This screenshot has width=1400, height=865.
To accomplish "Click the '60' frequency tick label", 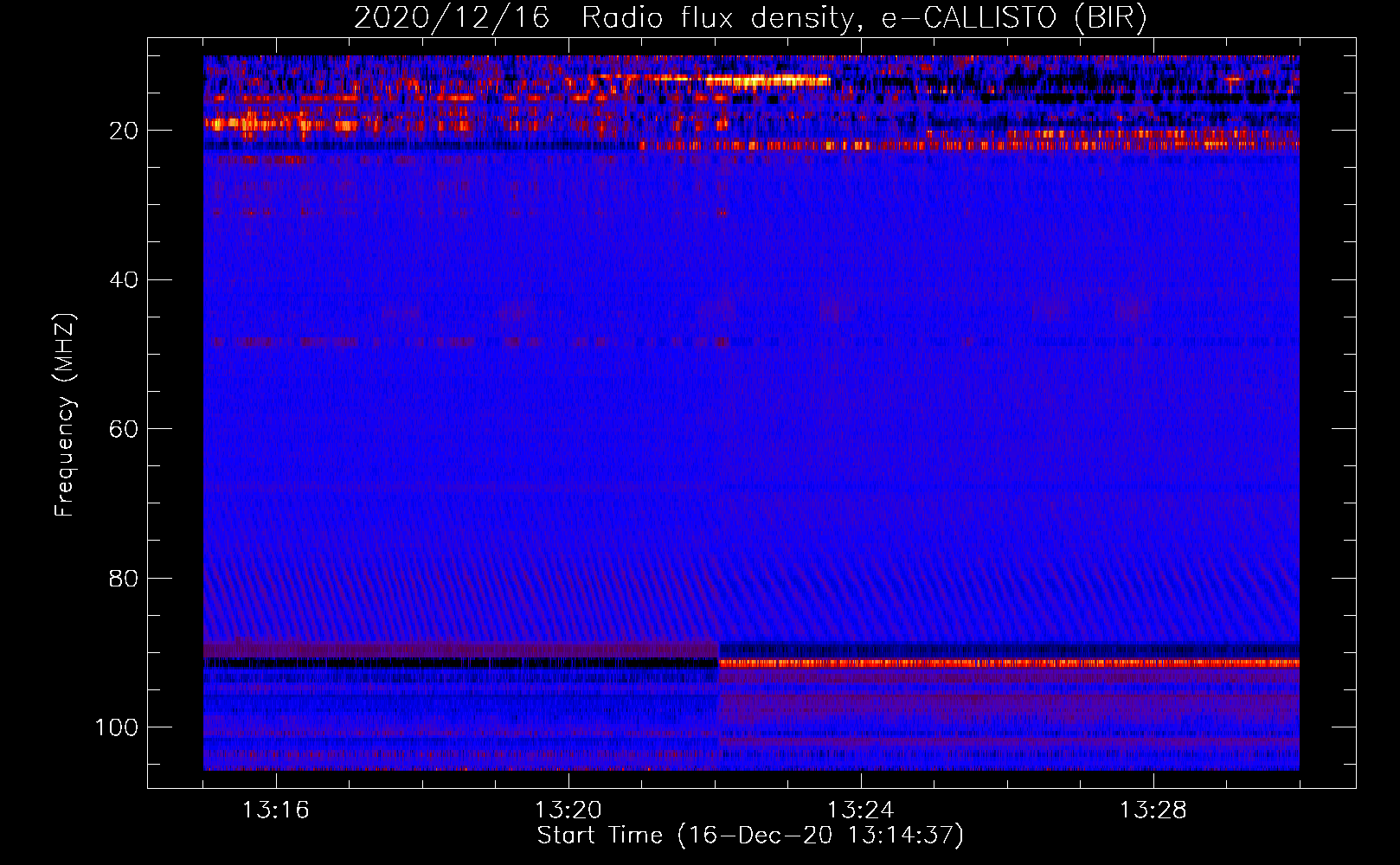I will [x=124, y=429].
